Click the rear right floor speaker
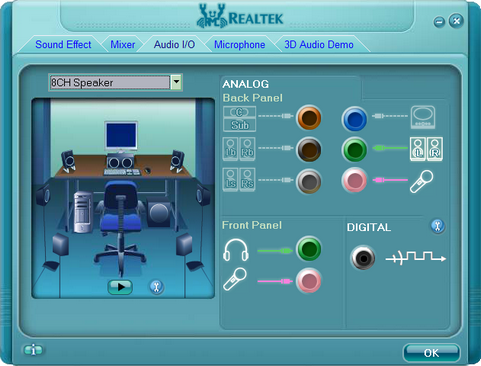The height and width of the screenshot is (366, 481). click(x=184, y=245)
